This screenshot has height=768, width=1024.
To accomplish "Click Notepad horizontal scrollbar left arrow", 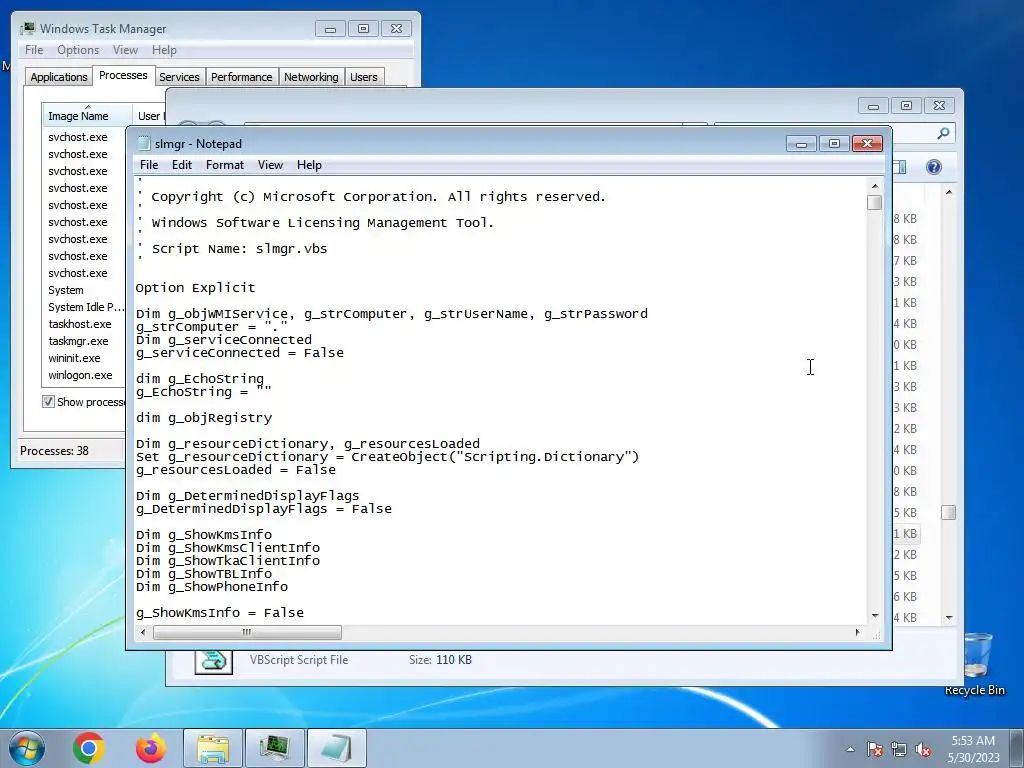I will (x=144, y=632).
